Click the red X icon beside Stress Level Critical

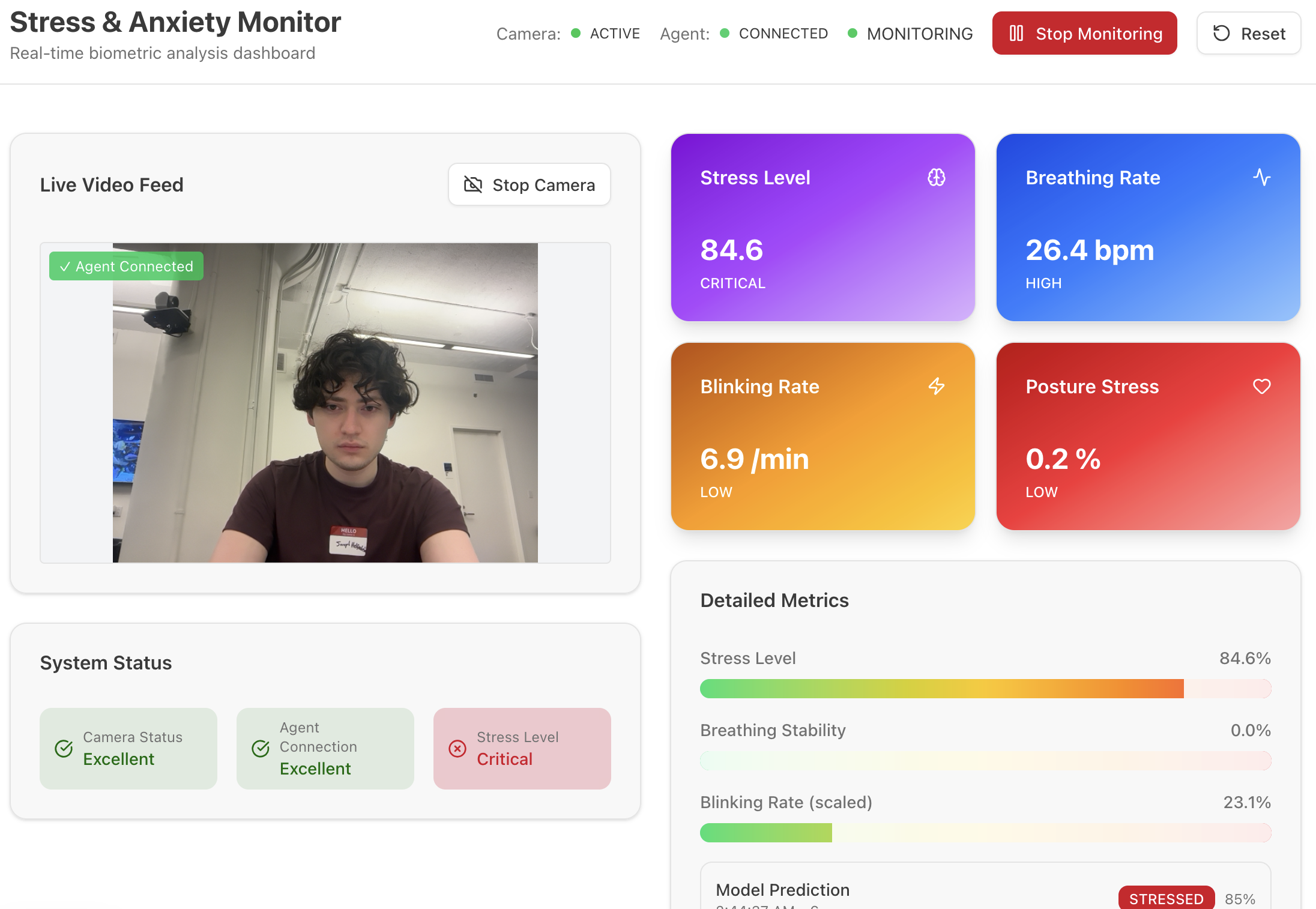point(457,748)
